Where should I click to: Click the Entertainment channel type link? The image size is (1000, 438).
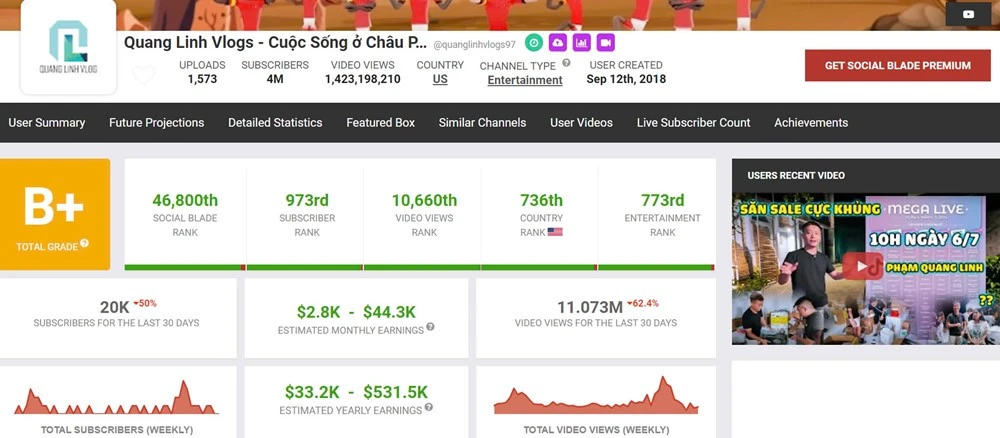tap(525, 80)
